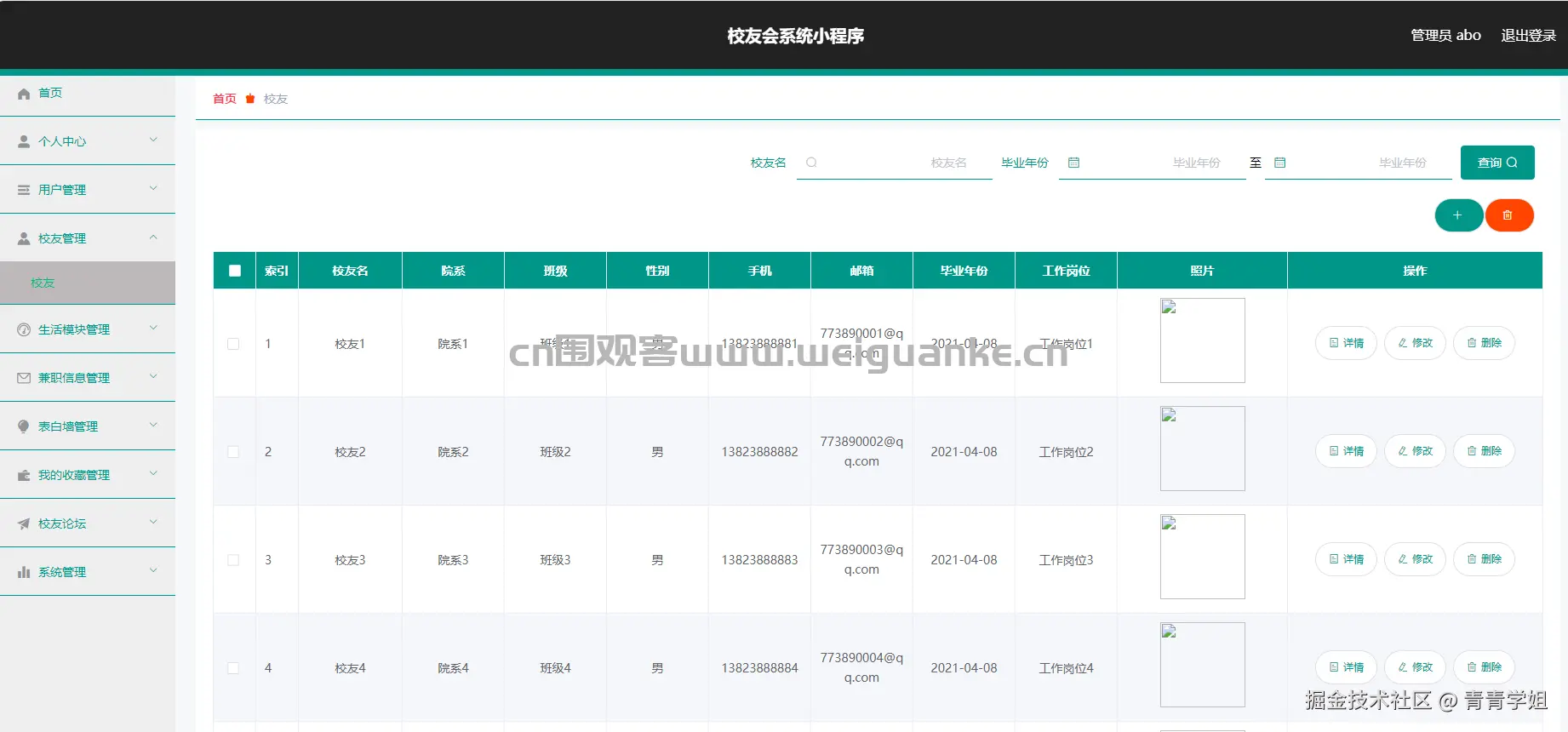Click 修改 for 校友1
This screenshot has height=732, width=1568.
point(1415,343)
